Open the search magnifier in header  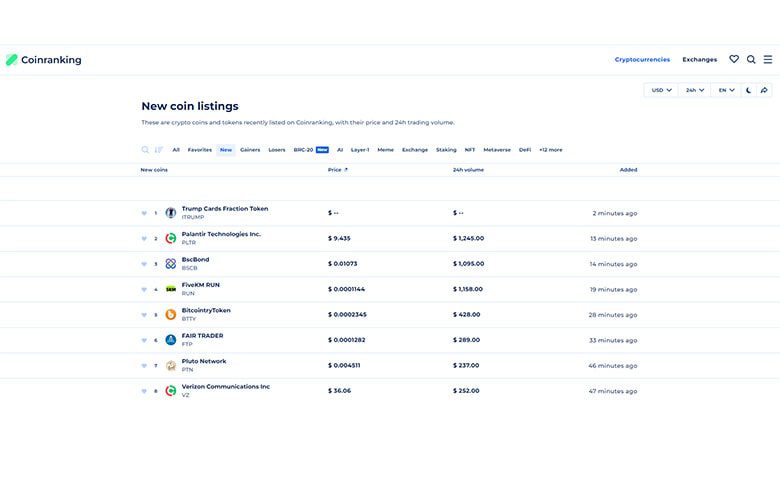(751, 59)
